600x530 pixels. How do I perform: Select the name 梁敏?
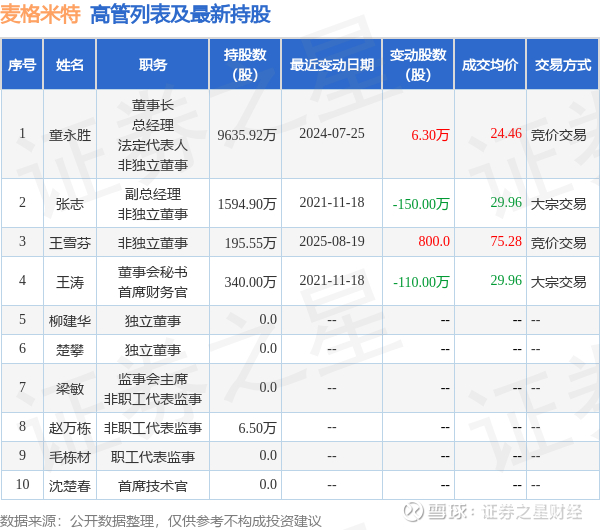click(x=70, y=389)
